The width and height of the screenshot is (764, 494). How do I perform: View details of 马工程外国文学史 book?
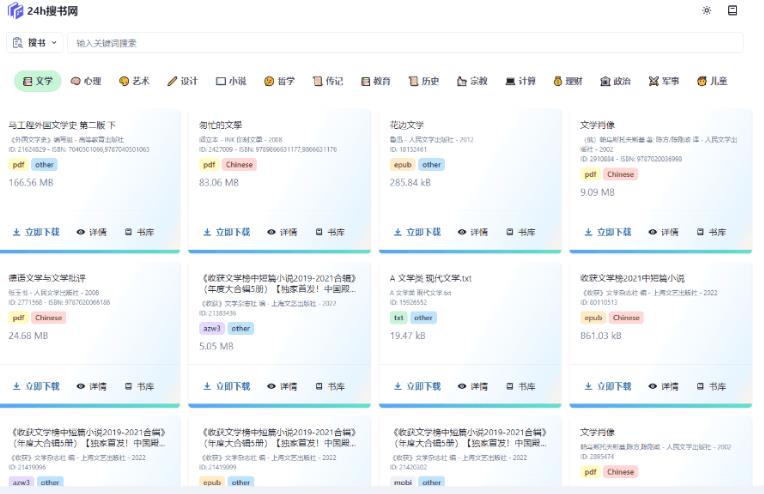tap(92, 232)
